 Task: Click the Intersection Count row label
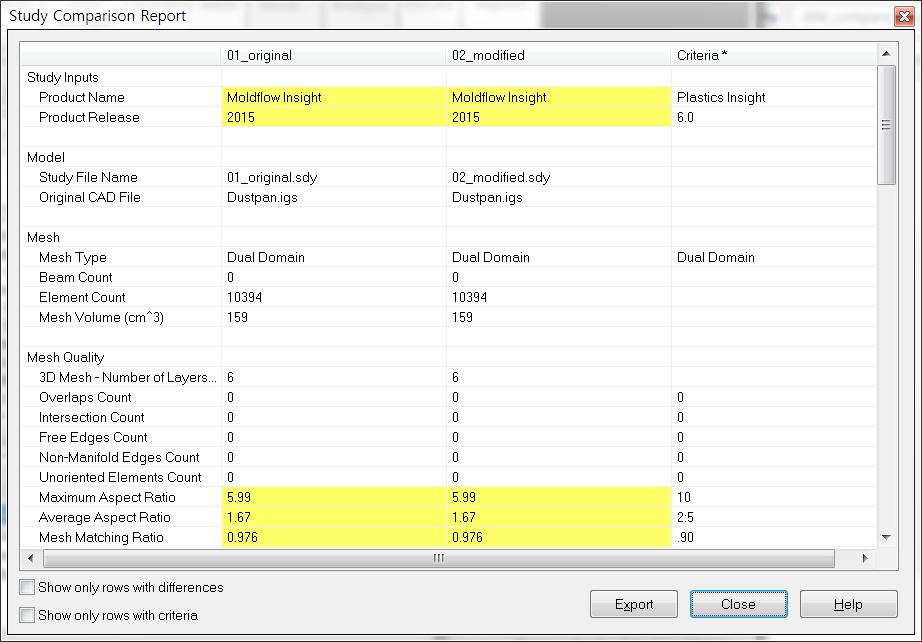92,417
